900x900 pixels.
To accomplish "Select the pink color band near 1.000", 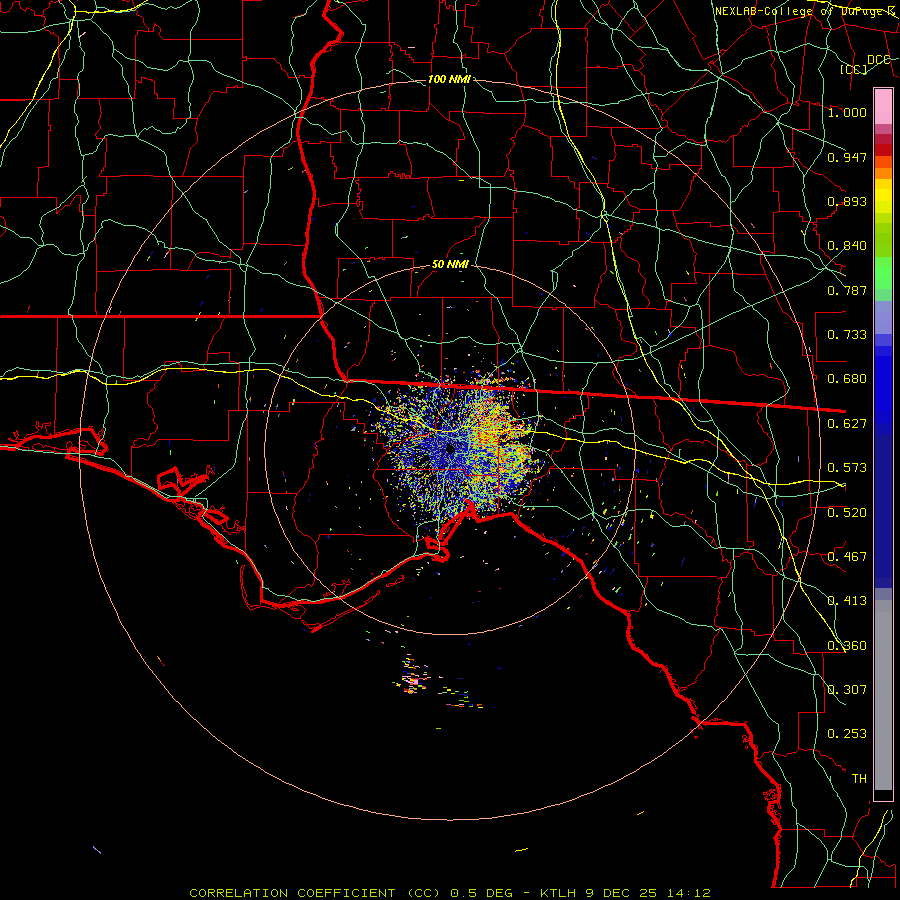I will pyautogui.click(x=883, y=106).
